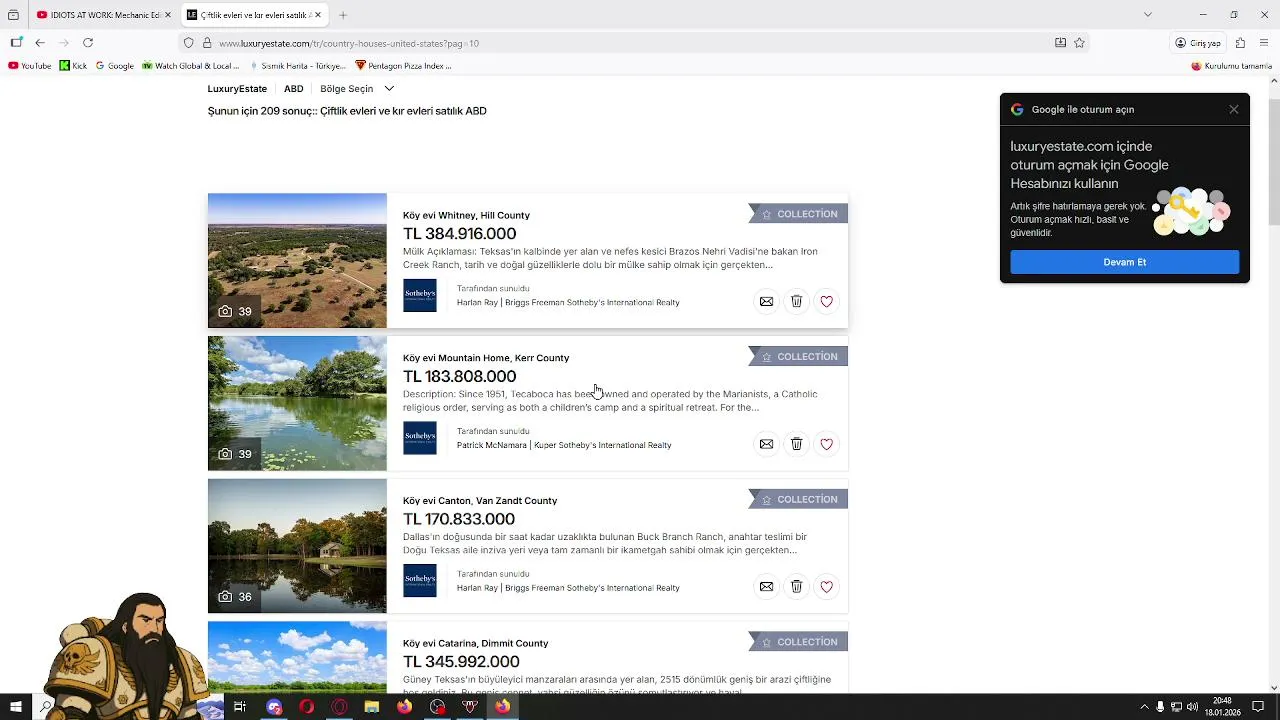Click Devam Et in Google sign-in popup

click(x=1124, y=262)
